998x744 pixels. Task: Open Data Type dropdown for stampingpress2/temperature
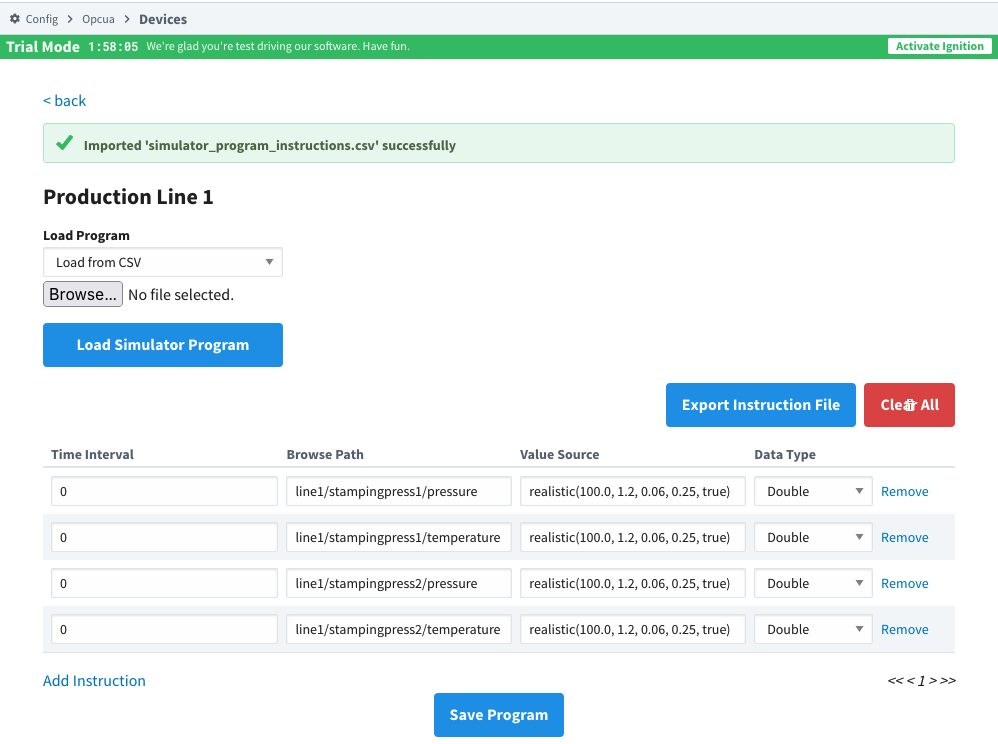813,629
